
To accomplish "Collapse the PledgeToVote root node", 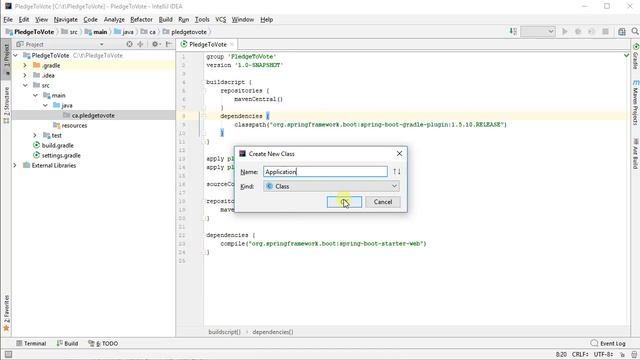I will (16, 55).
